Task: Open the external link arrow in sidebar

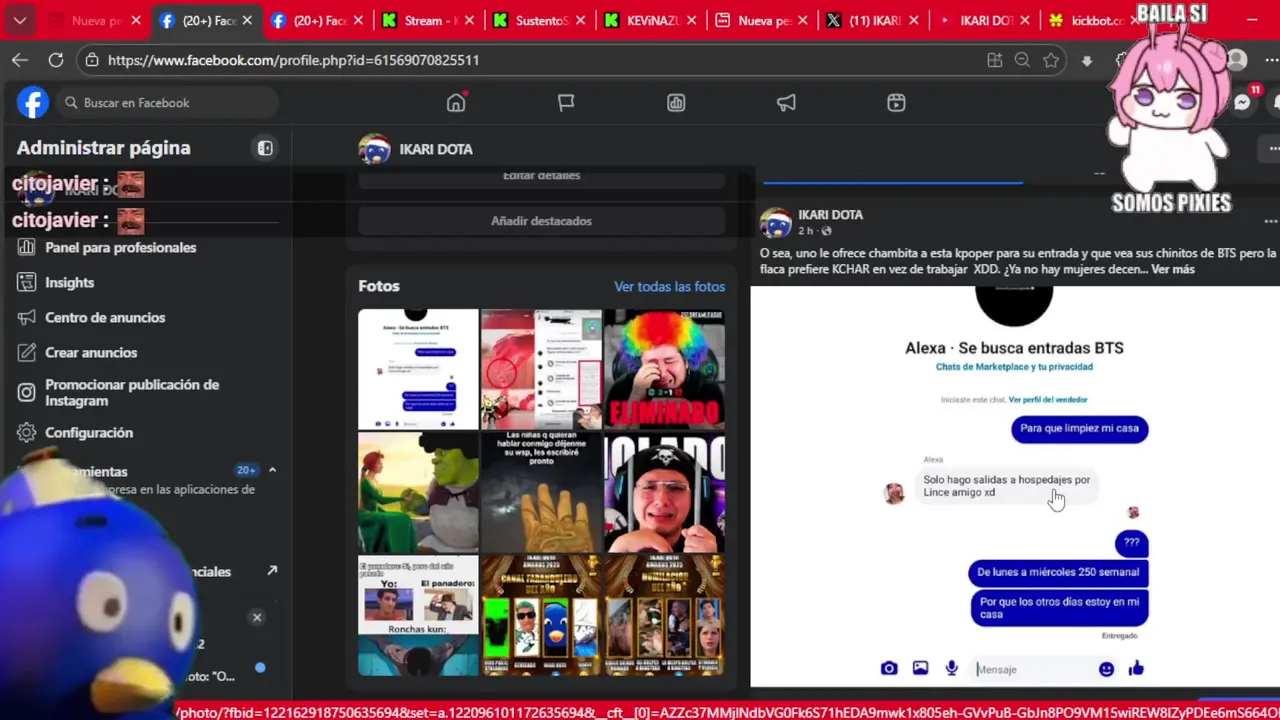Action: point(272,571)
